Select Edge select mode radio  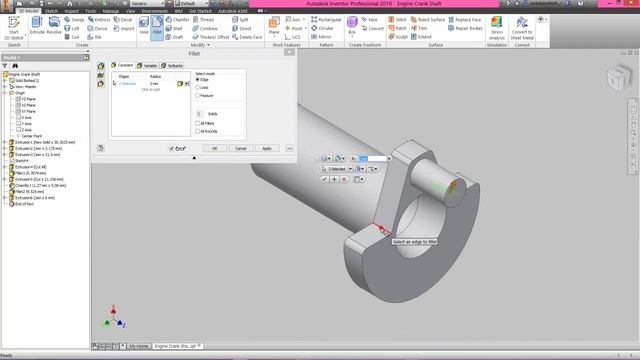click(x=198, y=80)
